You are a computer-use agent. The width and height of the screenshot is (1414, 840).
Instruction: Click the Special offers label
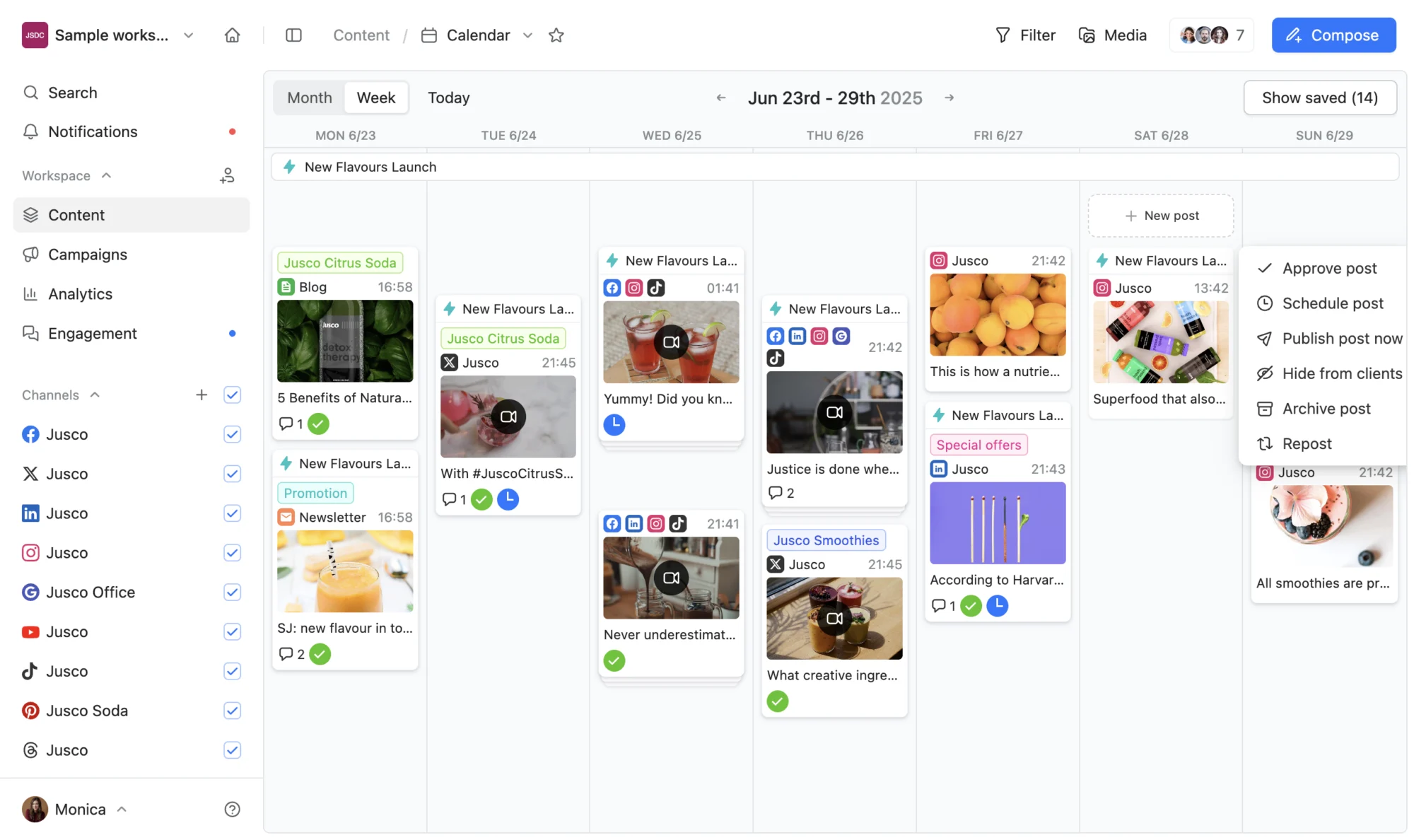pos(978,445)
